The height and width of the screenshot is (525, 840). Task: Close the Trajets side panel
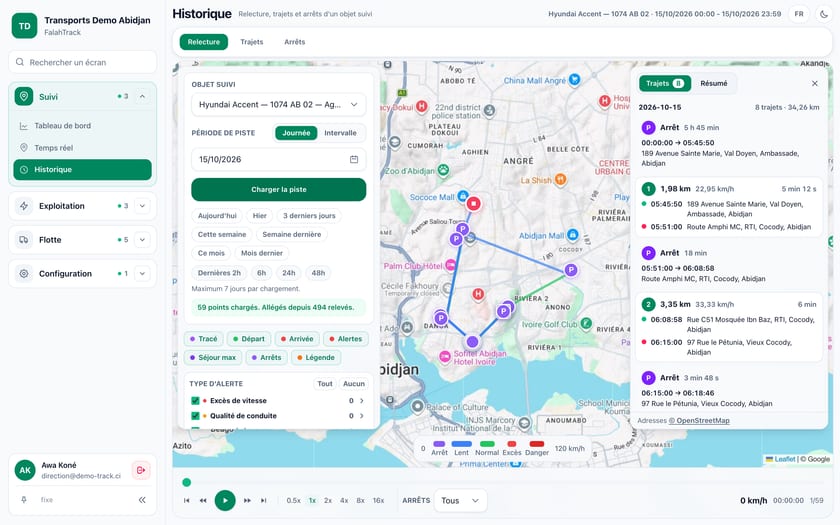coord(815,84)
